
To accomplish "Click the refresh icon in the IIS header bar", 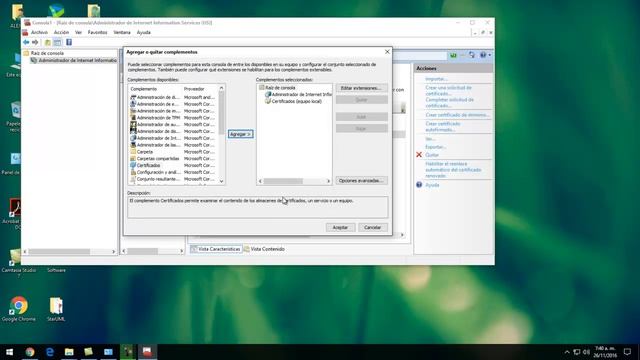I will click(x=472, y=55).
